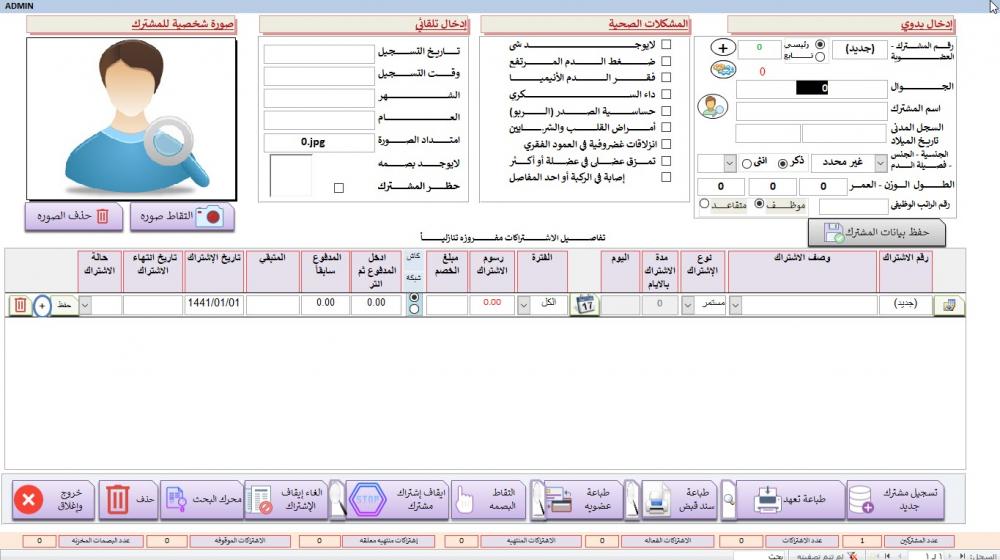Click الجوال mobile number field

tap(811, 88)
